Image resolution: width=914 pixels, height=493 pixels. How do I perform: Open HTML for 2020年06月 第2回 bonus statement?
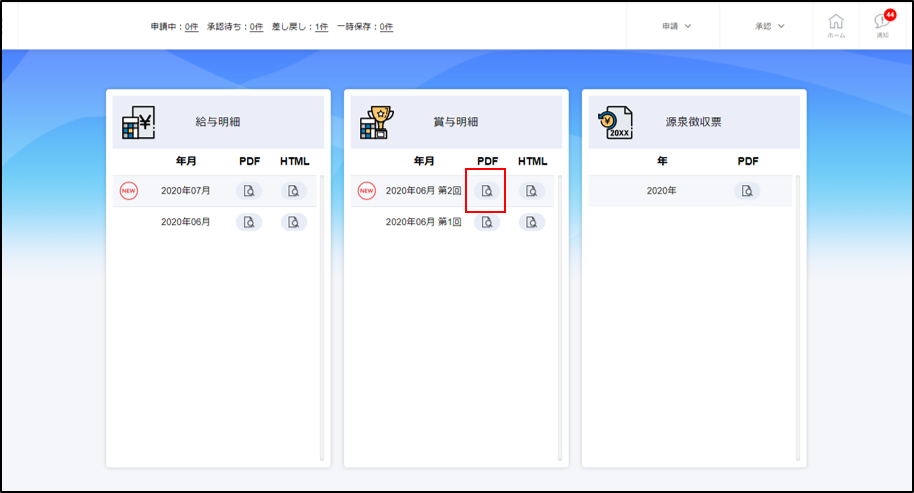(x=532, y=191)
